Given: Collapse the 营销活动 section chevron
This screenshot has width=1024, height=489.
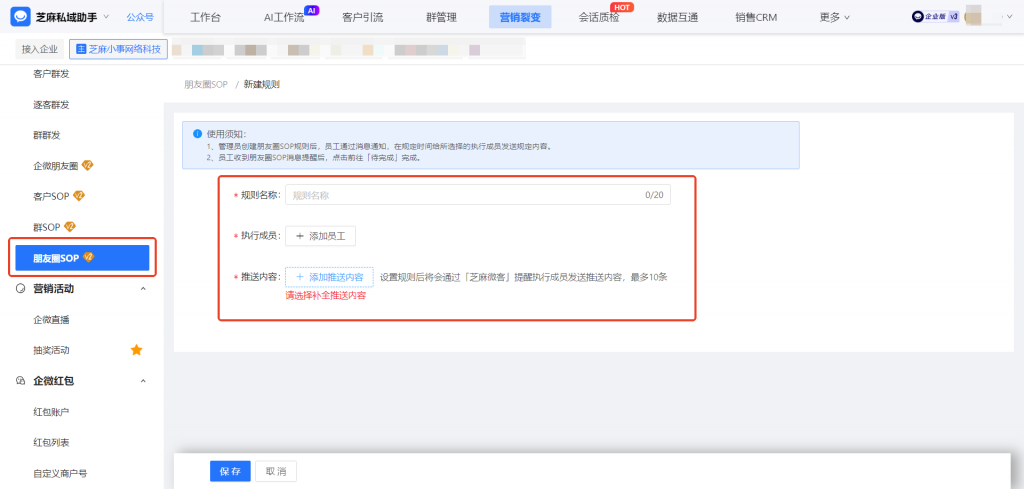Looking at the screenshot, I should [x=143, y=289].
